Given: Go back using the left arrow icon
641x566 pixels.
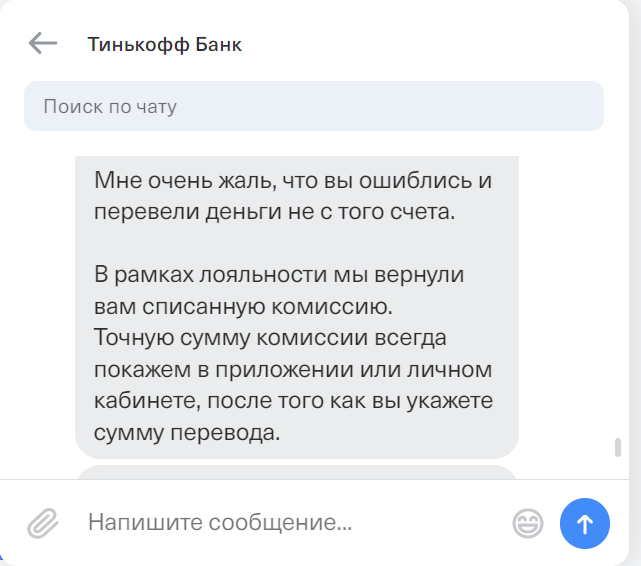Looking at the screenshot, I should pyautogui.click(x=43, y=43).
